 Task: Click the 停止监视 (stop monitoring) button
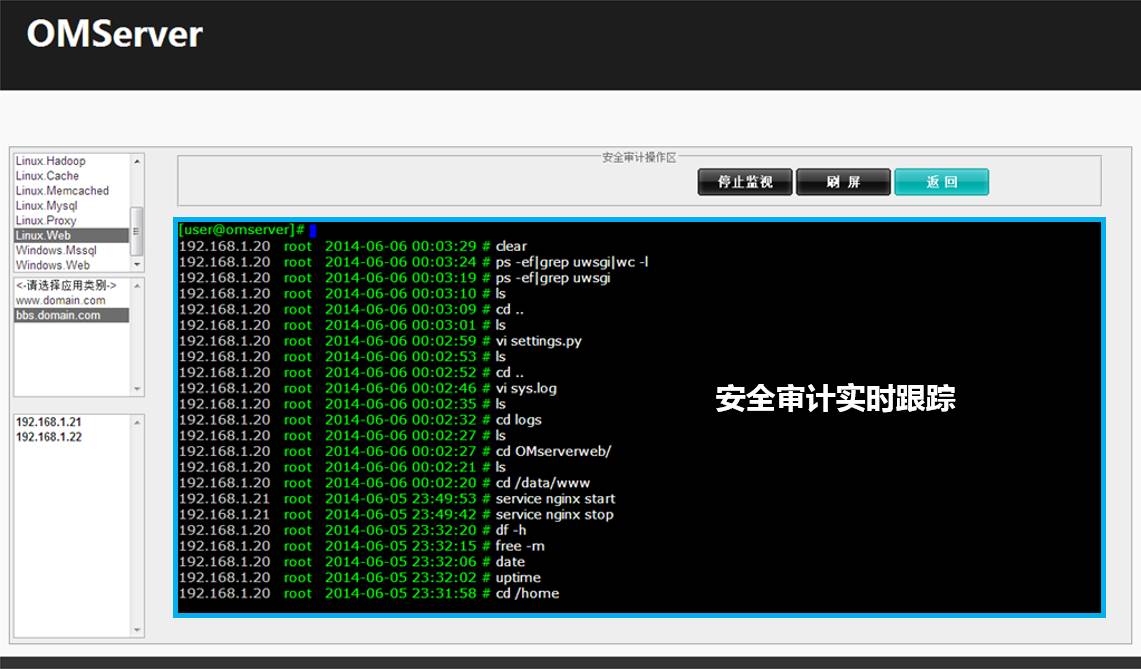(744, 181)
